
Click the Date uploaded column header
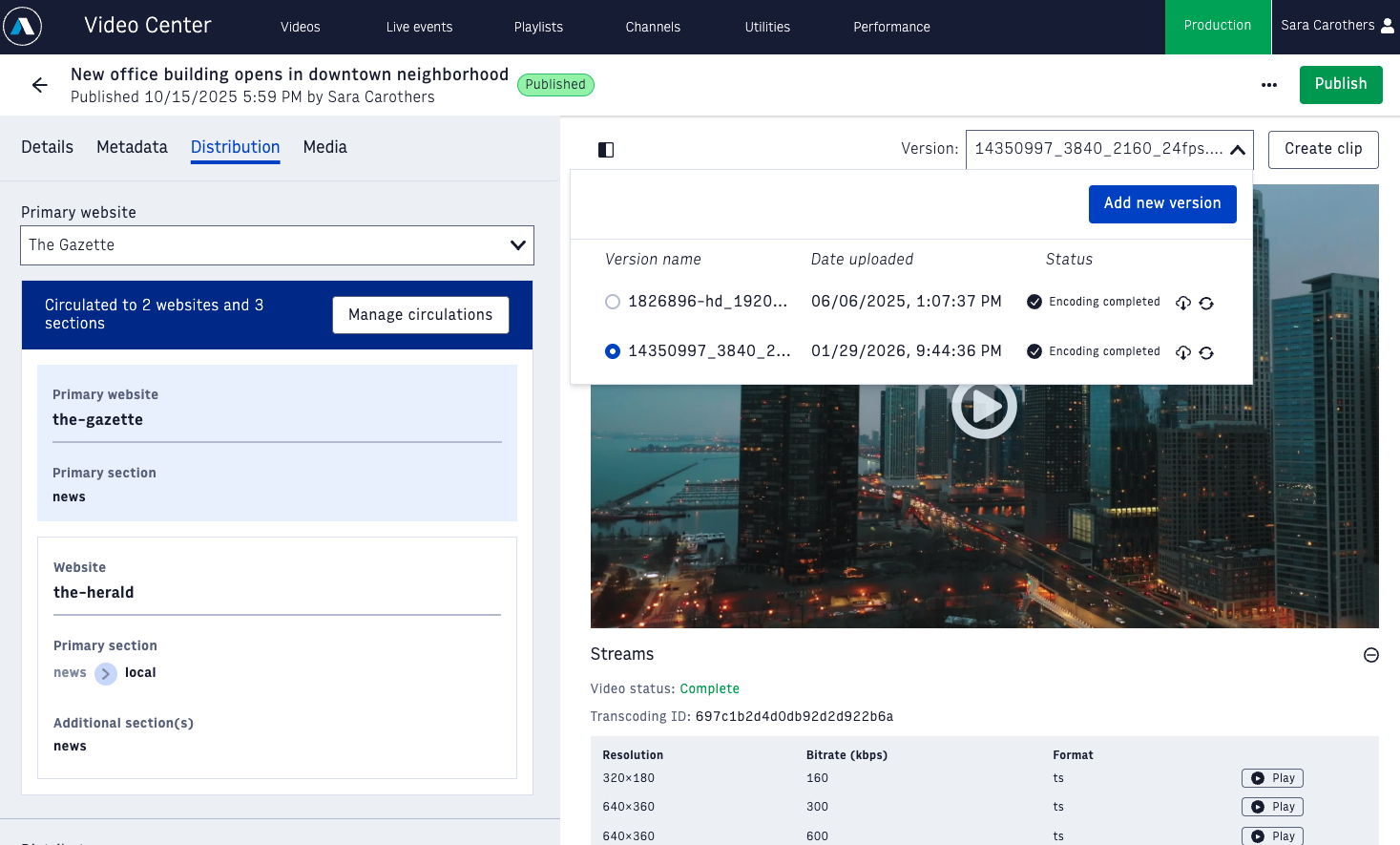(x=862, y=260)
